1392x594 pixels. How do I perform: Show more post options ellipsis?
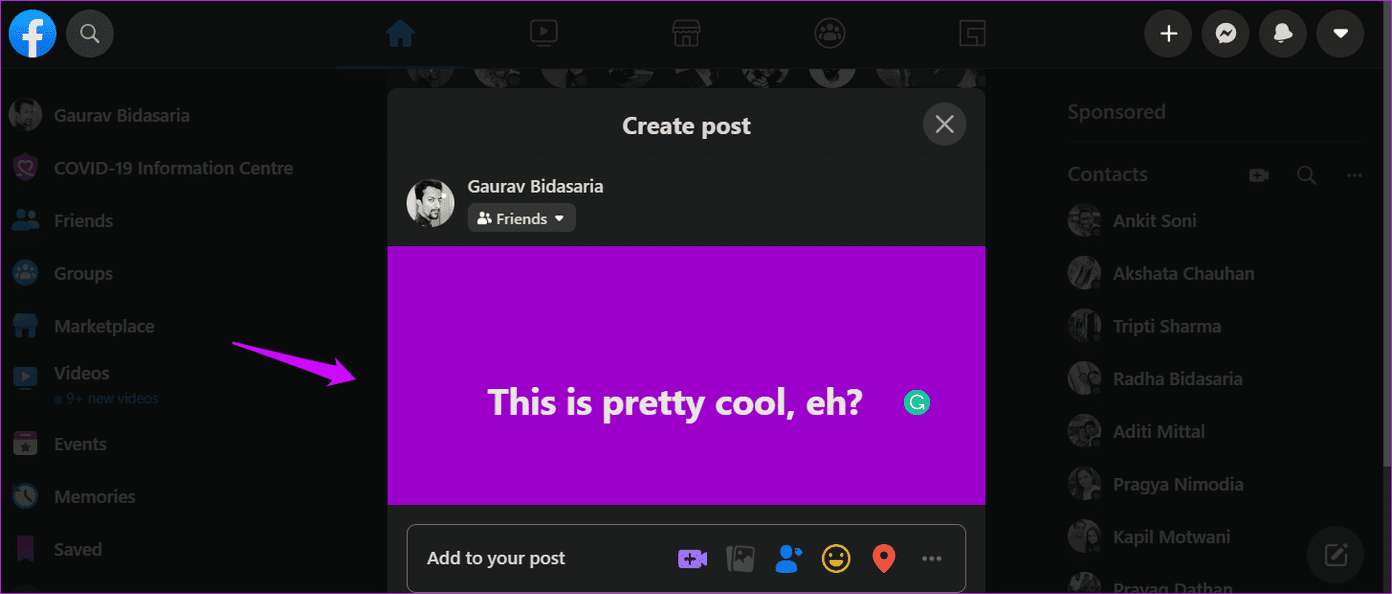(931, 558)
